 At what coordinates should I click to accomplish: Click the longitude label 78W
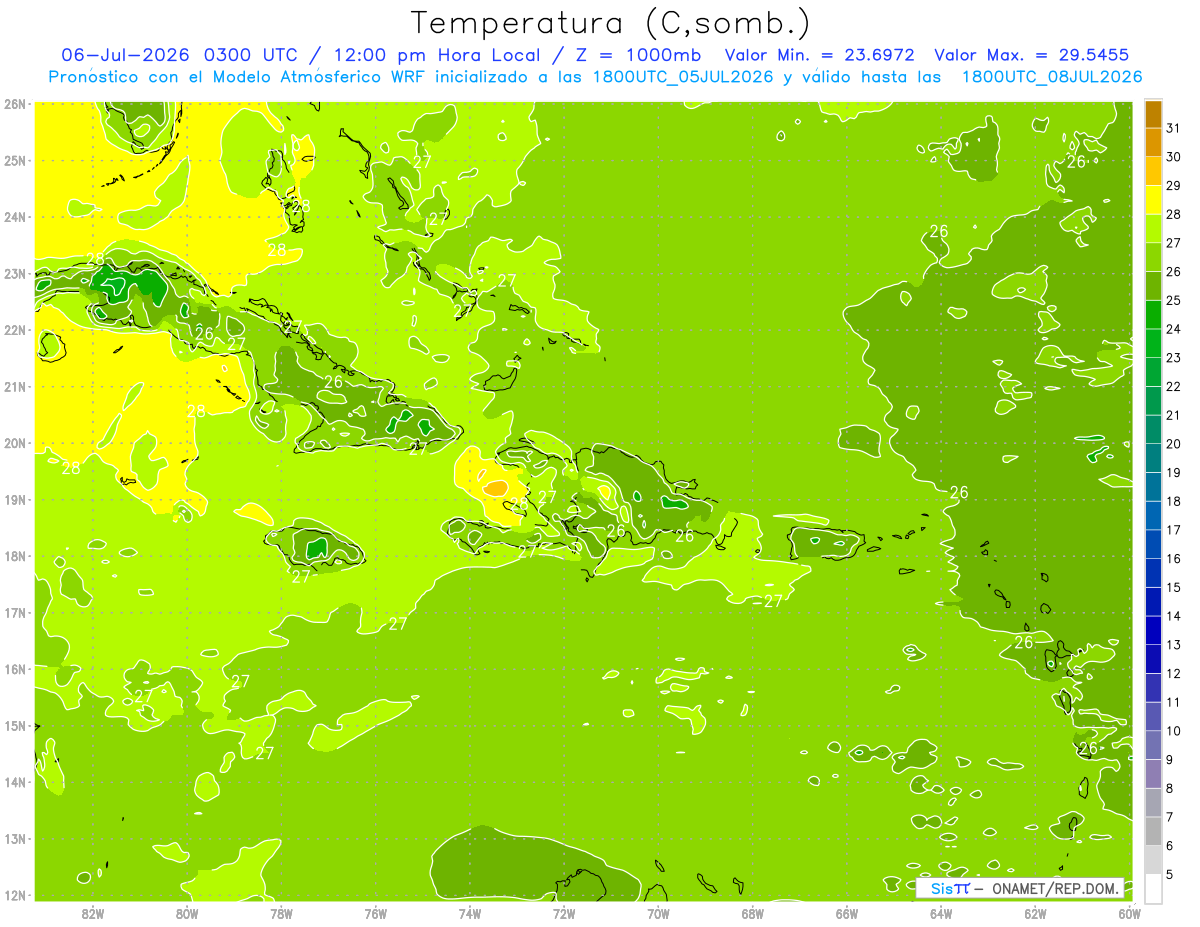[281, 913]
